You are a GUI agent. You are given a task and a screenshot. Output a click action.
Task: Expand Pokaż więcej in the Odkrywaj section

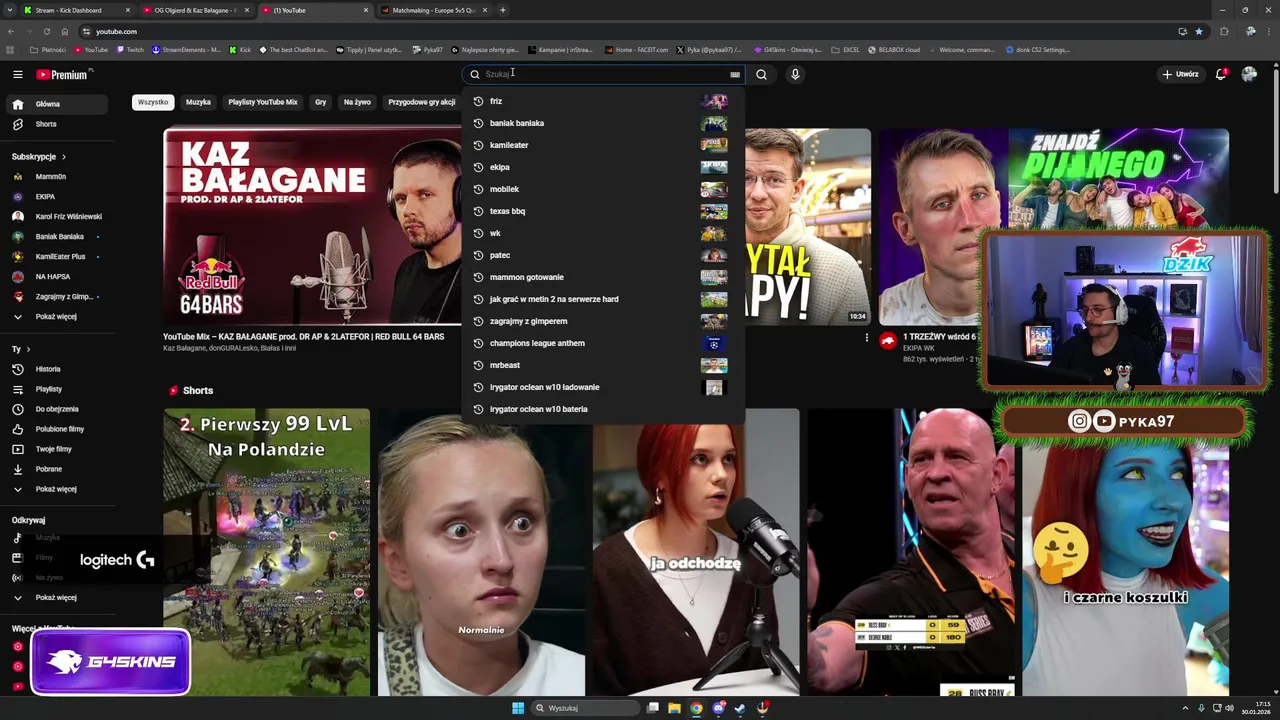[54, 597]
